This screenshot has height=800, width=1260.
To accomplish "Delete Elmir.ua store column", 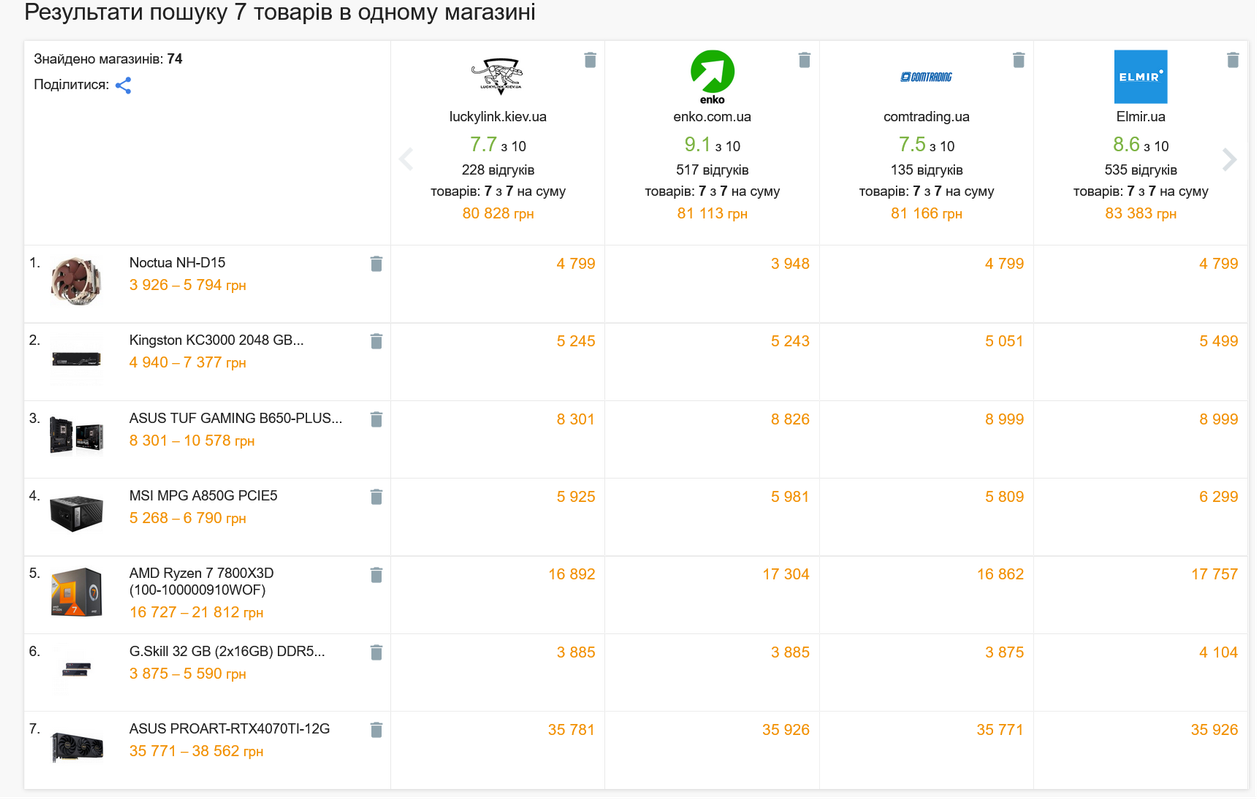I will coord(1232,60).
